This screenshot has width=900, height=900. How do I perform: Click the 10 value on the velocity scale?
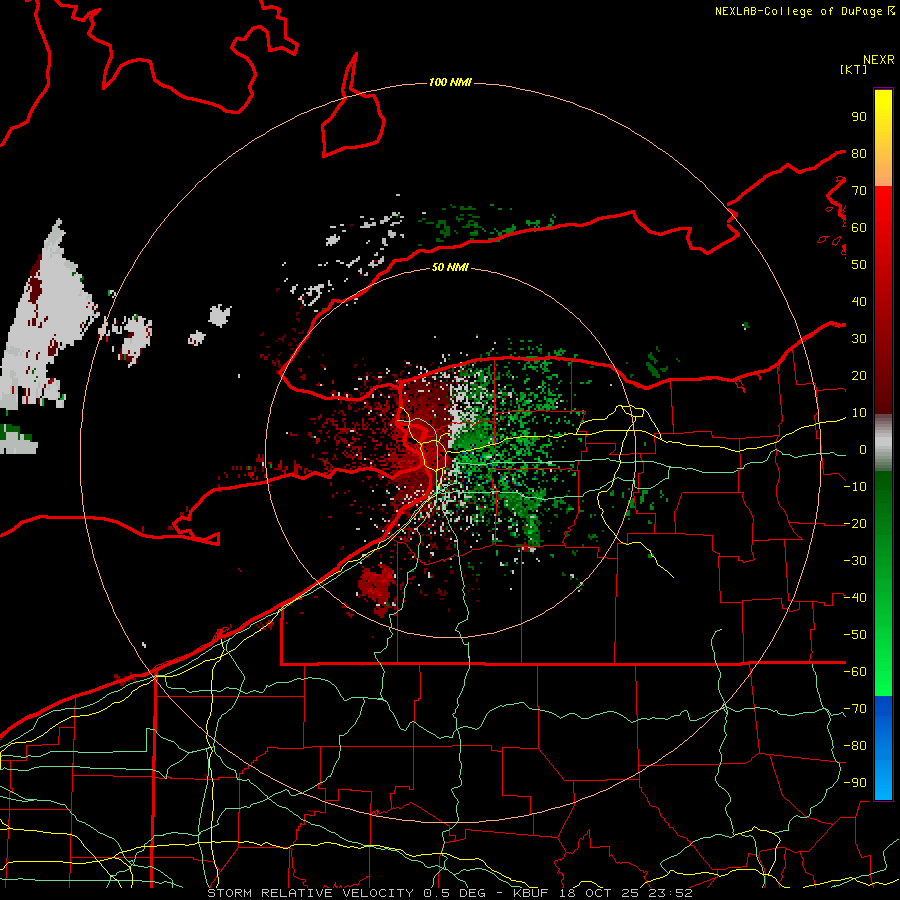pyautogui.click(x=859, y=413)
